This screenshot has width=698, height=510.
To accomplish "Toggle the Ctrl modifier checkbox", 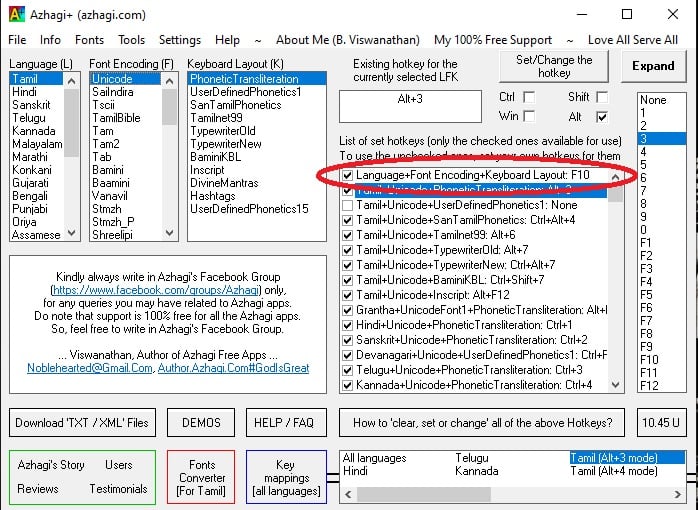I will [529, 97].
